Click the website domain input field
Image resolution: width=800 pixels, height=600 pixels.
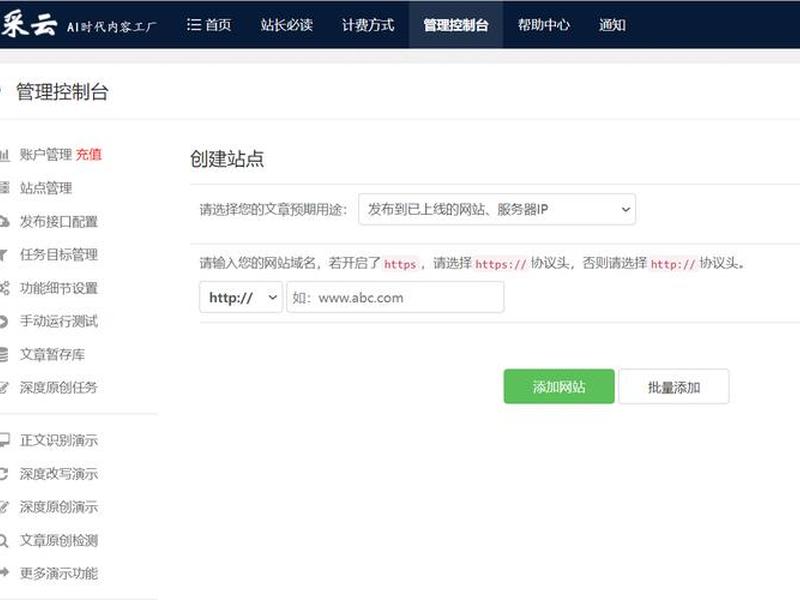pyautogui.click(x=395, y=297)
